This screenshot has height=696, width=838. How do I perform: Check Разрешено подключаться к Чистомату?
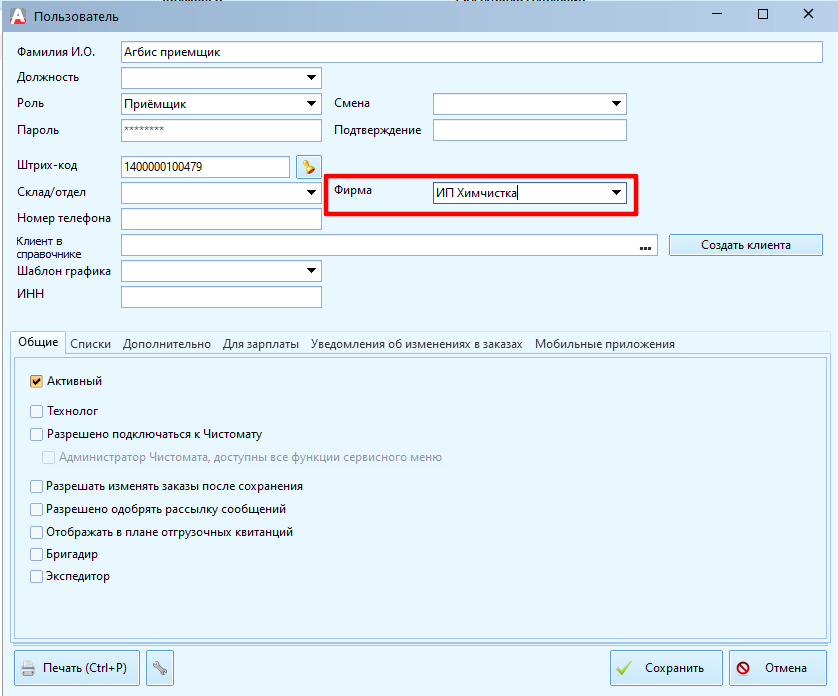pos(36,435)
